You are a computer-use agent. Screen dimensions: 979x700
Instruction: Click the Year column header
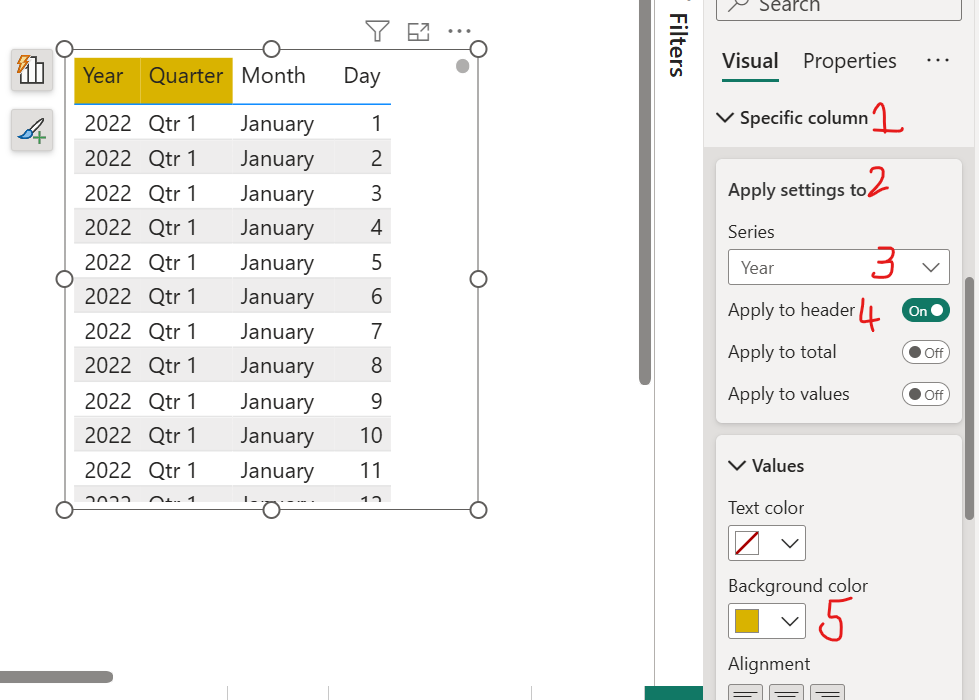click(107, 81)
